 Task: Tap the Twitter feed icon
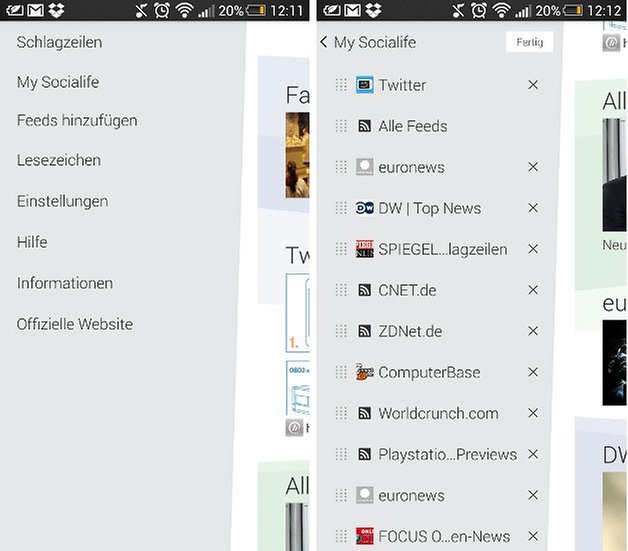coord(364,85)
